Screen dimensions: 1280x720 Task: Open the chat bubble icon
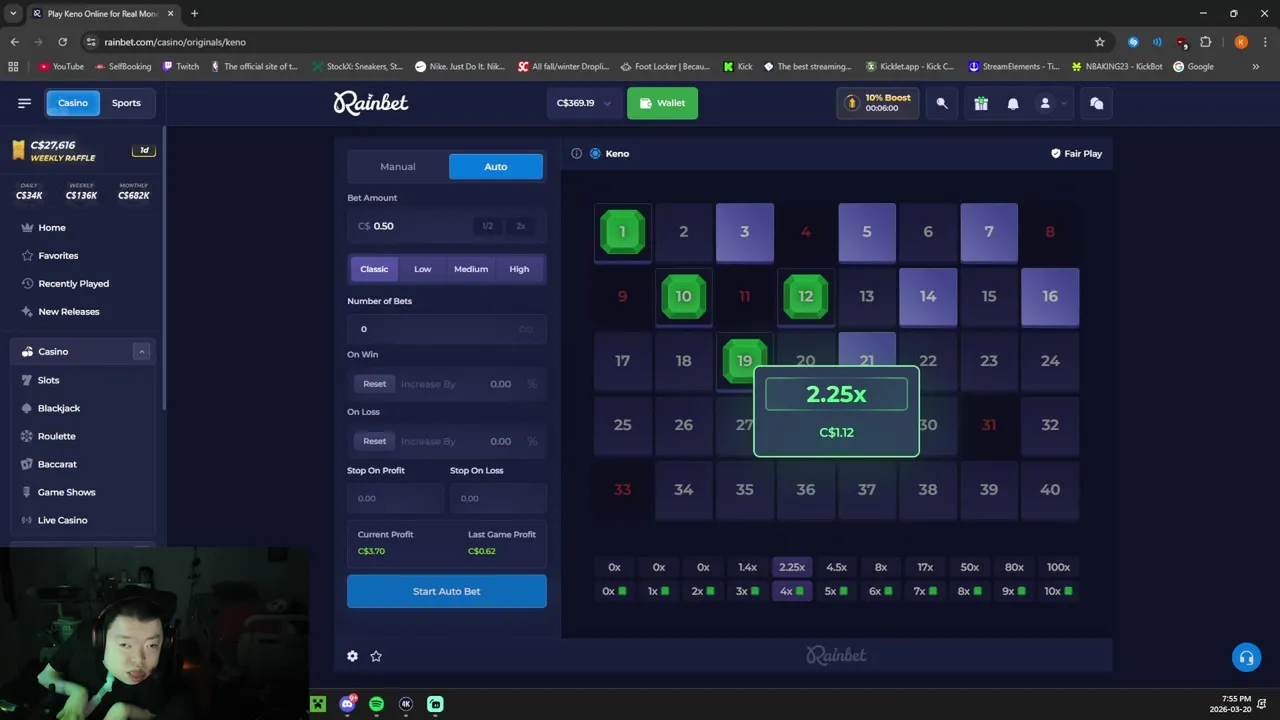(1096, 103)
